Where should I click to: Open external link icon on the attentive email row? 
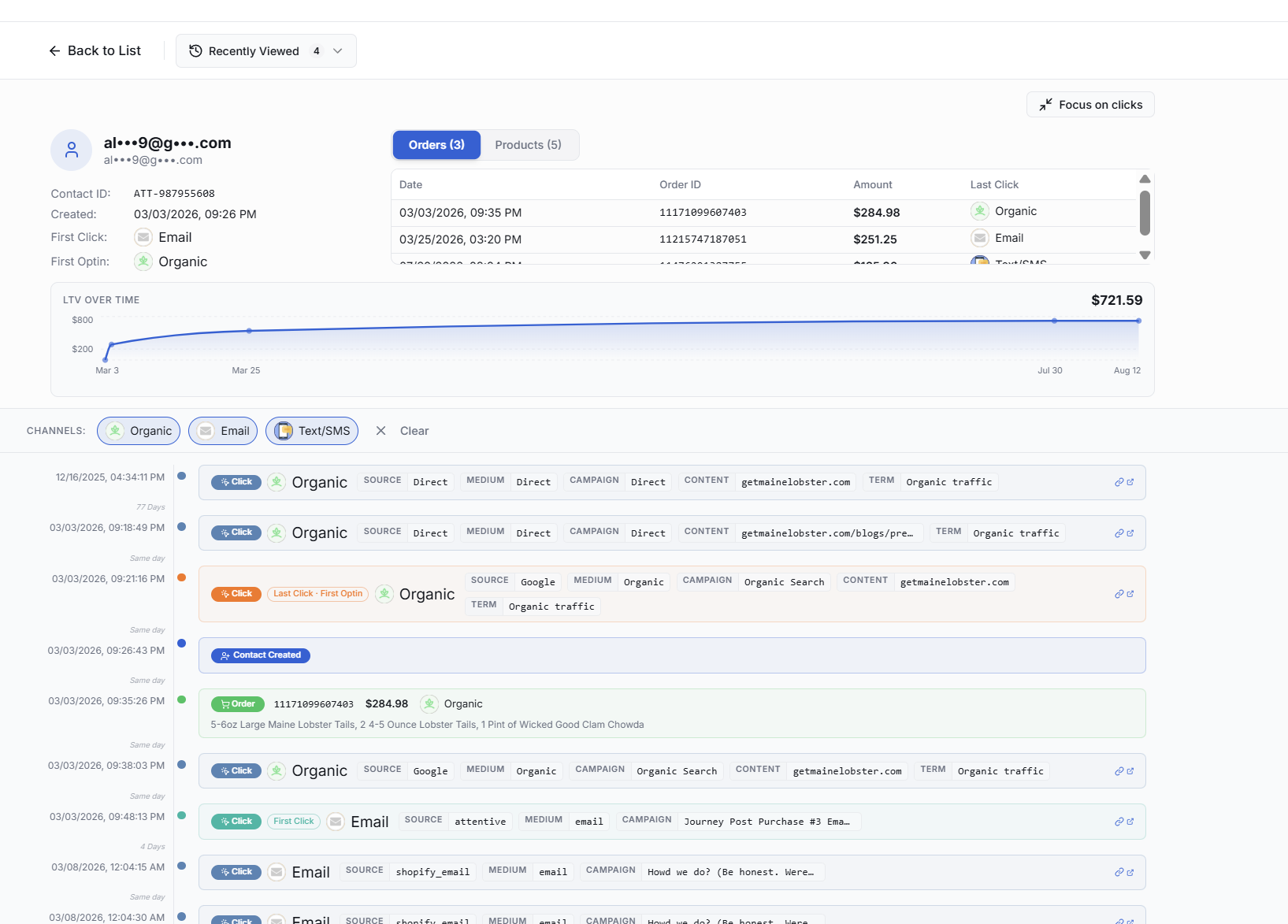click(x=1130, y=822)
